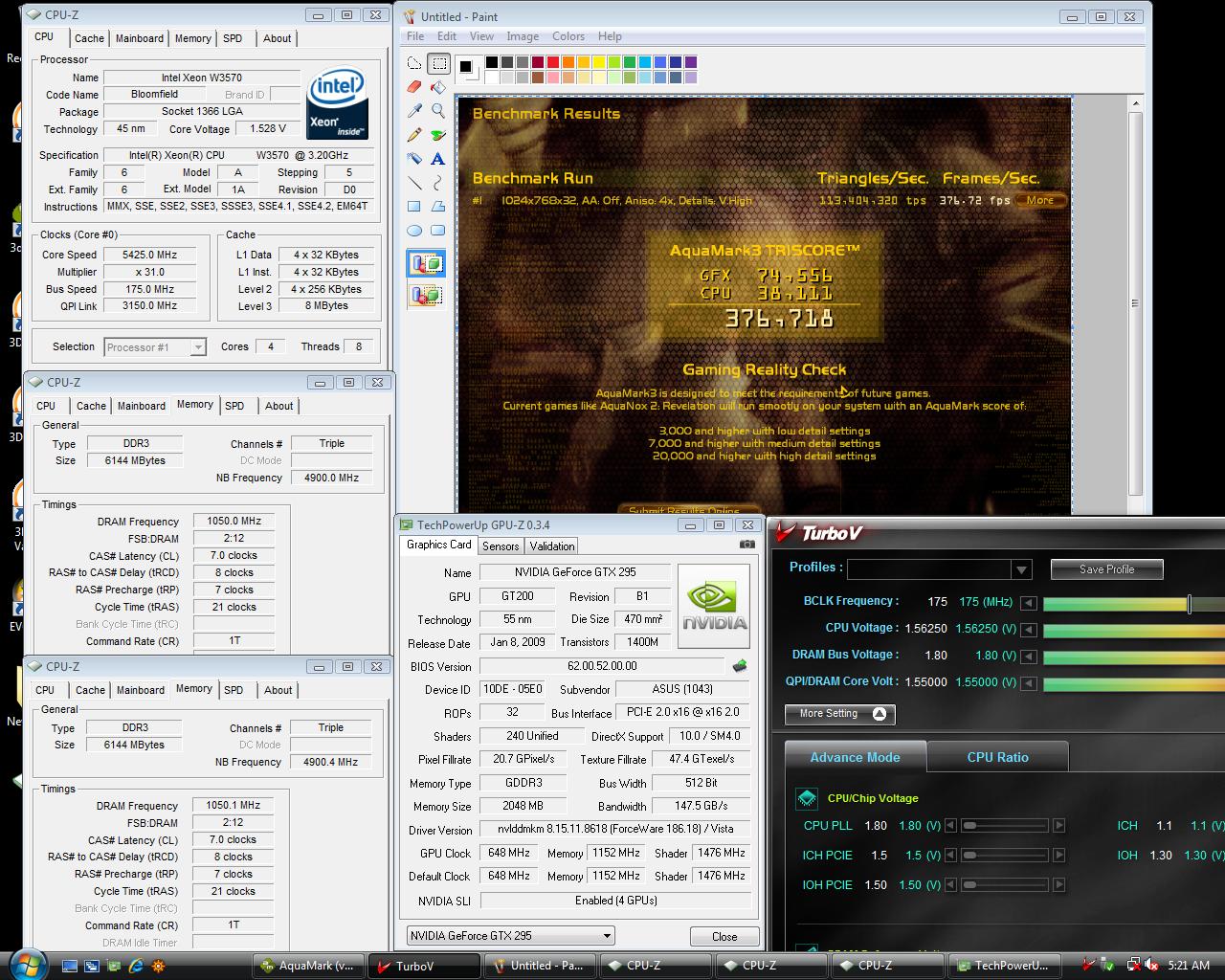Click the BCLK Frequency slider handle
Viewport: 1225px width, 980px height.
click(x=1190, y=604)
